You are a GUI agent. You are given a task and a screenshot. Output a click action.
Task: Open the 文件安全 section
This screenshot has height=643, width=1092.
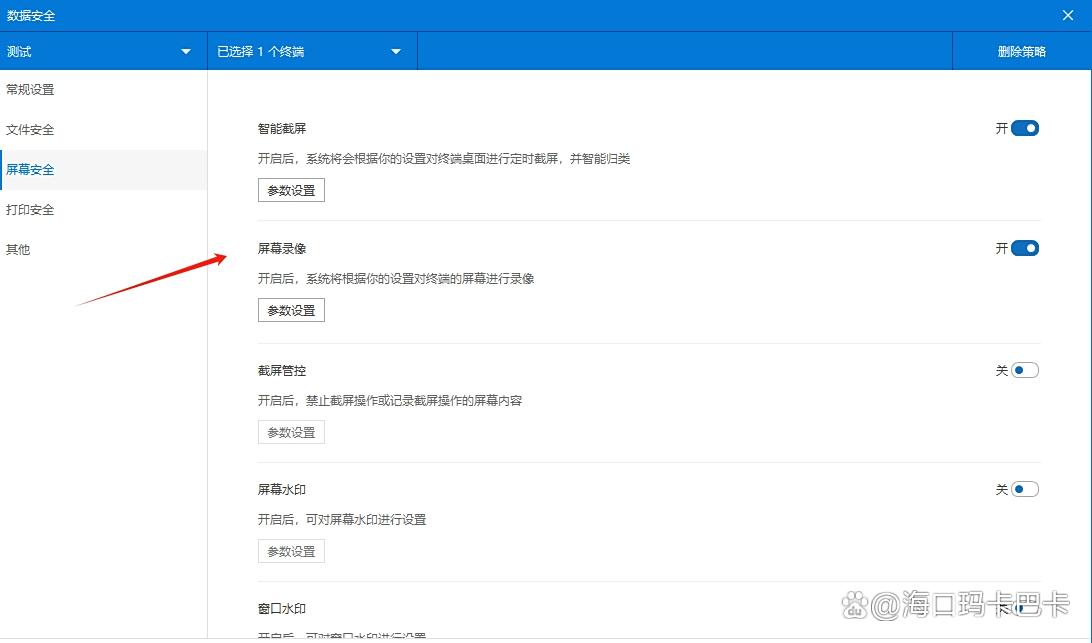(31, 130)
